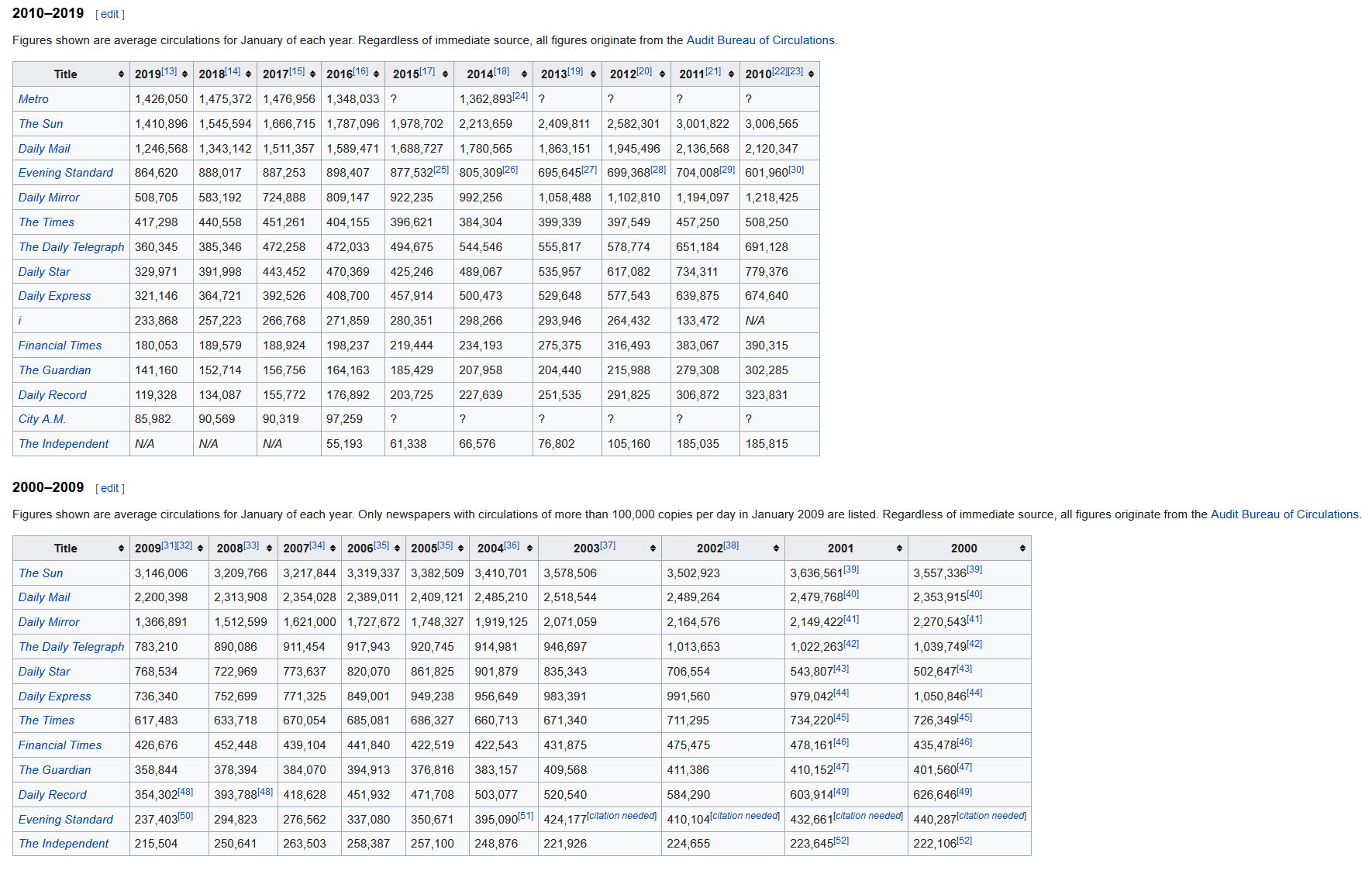Open citation [52] on The Independent 2000 figure
The width and height of the screenshot is (1372, 877).
pyautogui.click(x=964, y=841)
